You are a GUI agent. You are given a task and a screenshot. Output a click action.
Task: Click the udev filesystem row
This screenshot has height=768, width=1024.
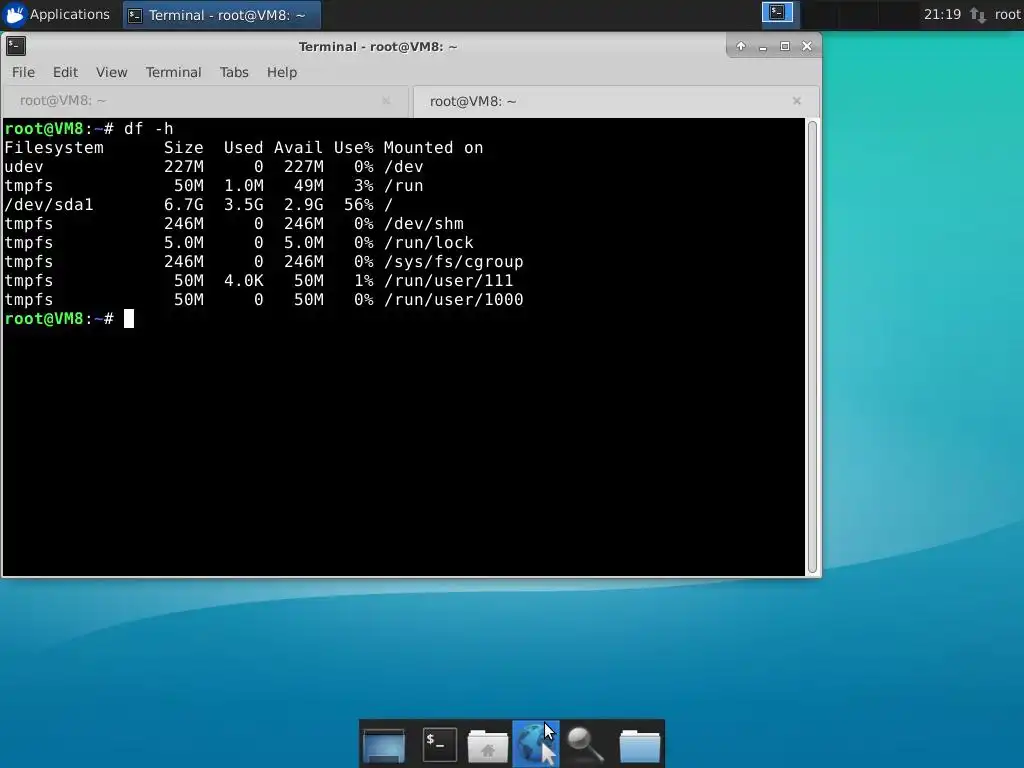tap(214, 167)
